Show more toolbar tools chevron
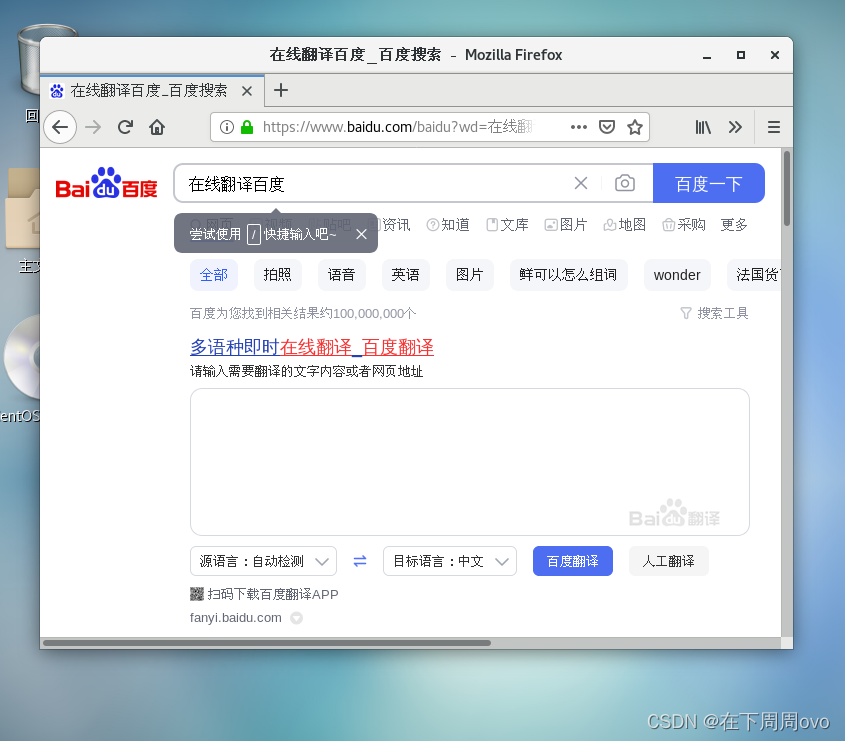This screenshot has height=741, width=845. pos(735,127)
